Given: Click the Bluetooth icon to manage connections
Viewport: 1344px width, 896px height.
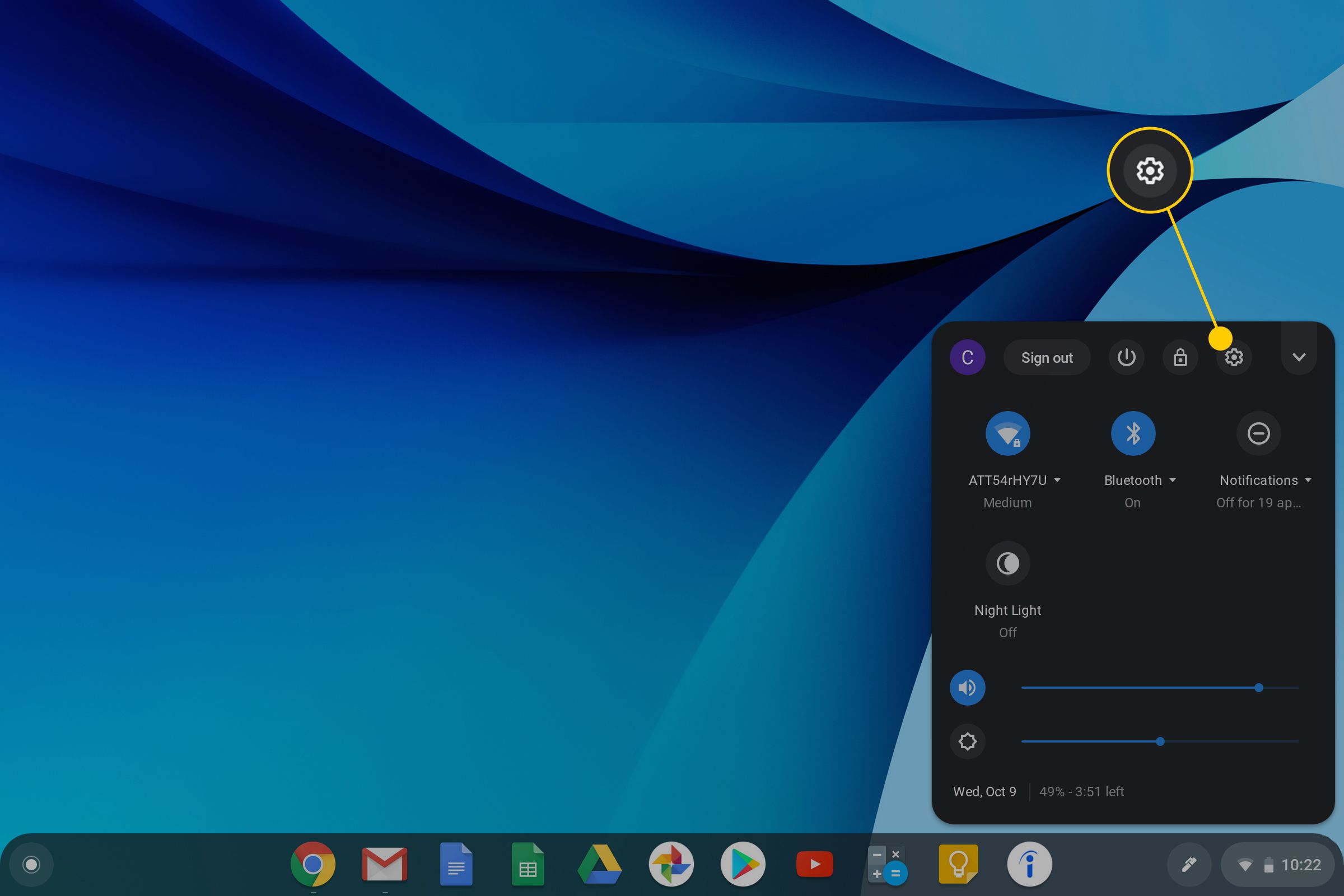Looking at the screenshot, I should pos(1133,433).
